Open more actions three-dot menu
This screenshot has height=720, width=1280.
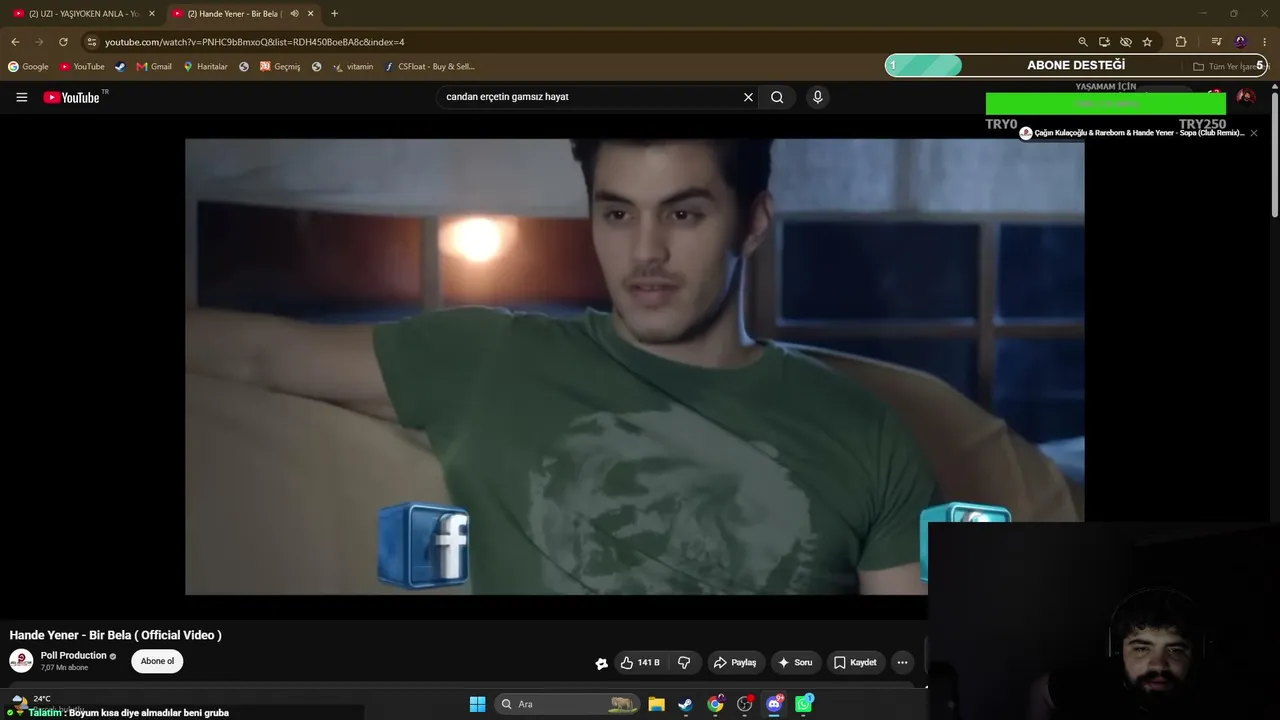[902, 662]
